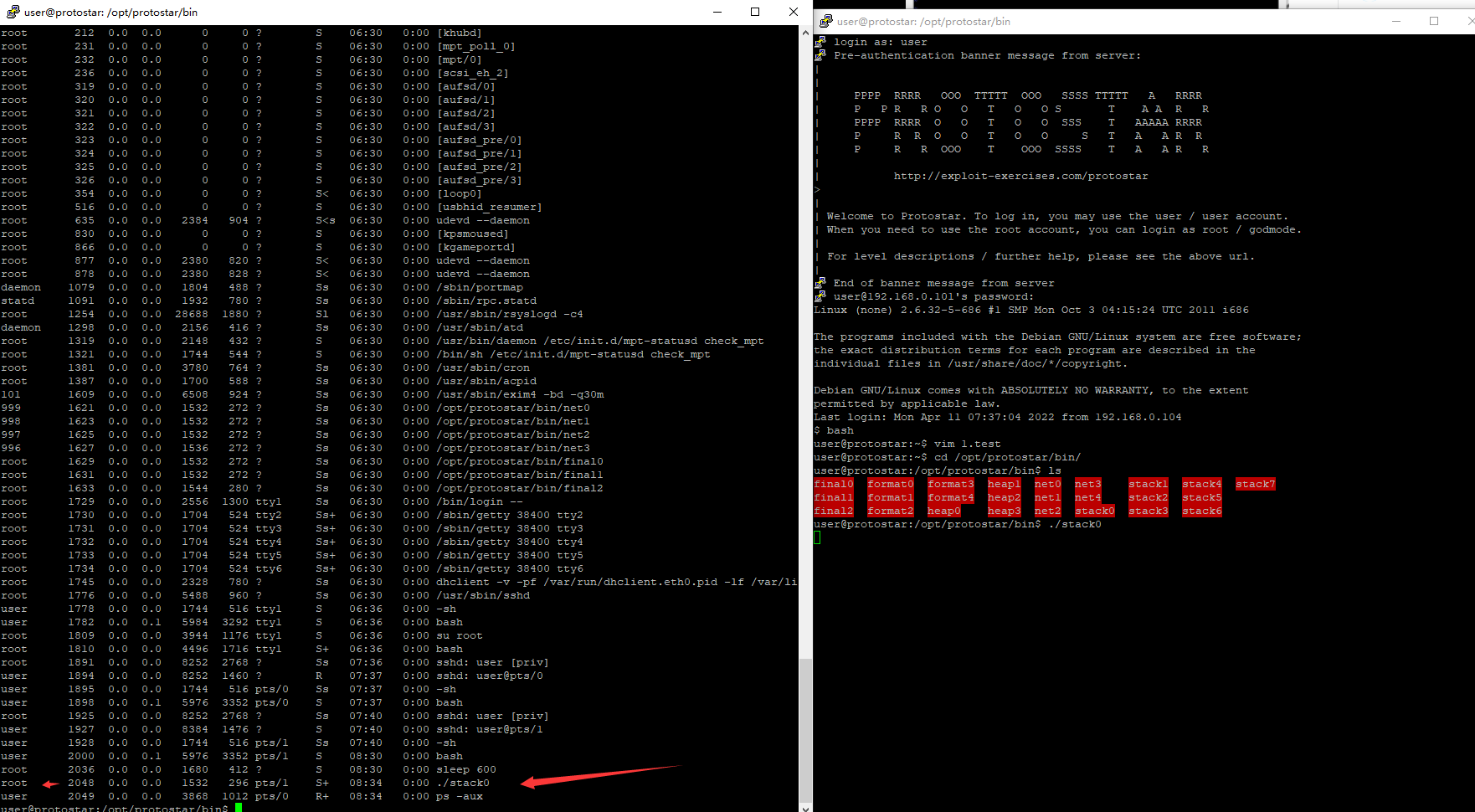
Task: Click the /sbin/portmap process entry
Action: point(480,287)
